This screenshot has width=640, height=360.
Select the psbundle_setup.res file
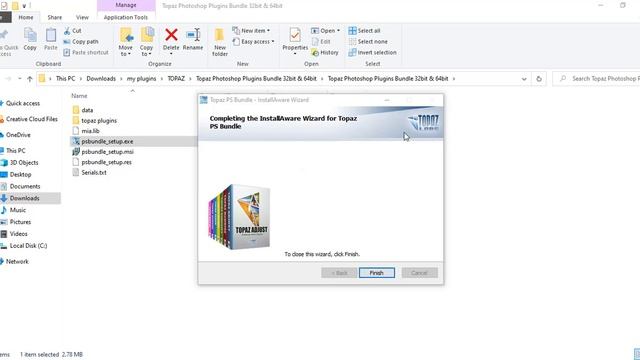102,162
